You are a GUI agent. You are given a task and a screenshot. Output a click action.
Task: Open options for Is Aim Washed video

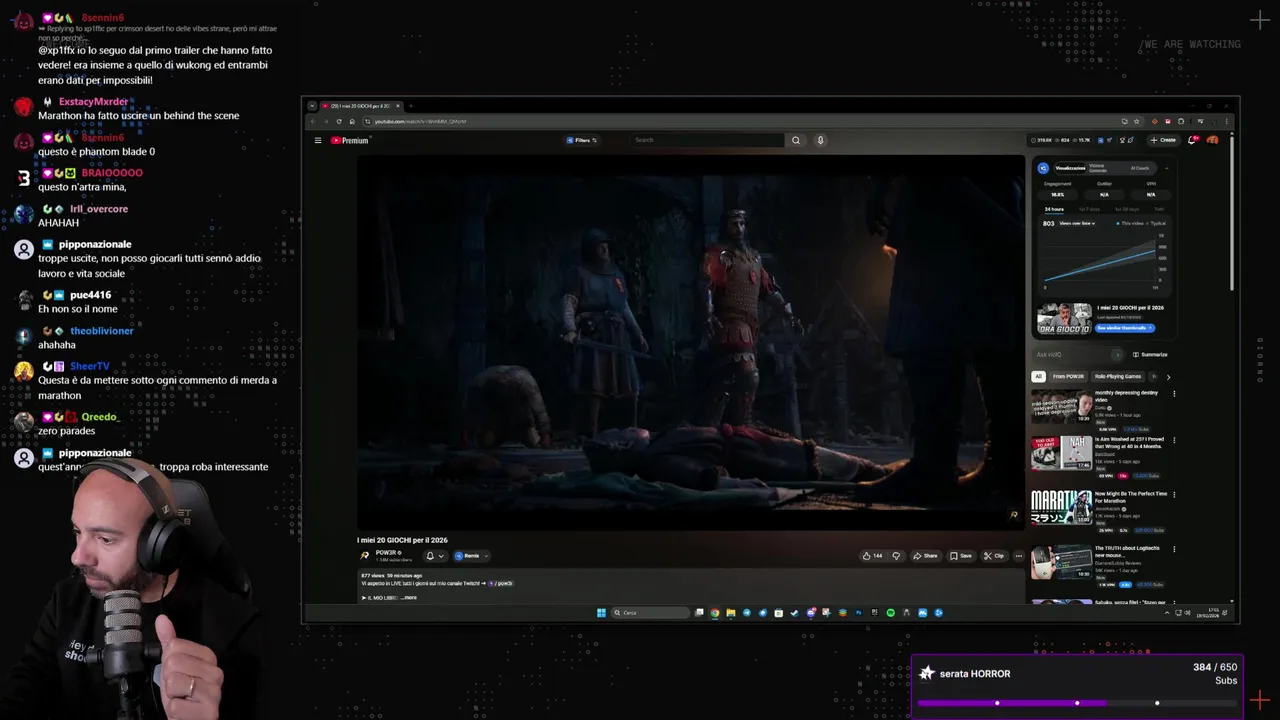(1174, 440)
